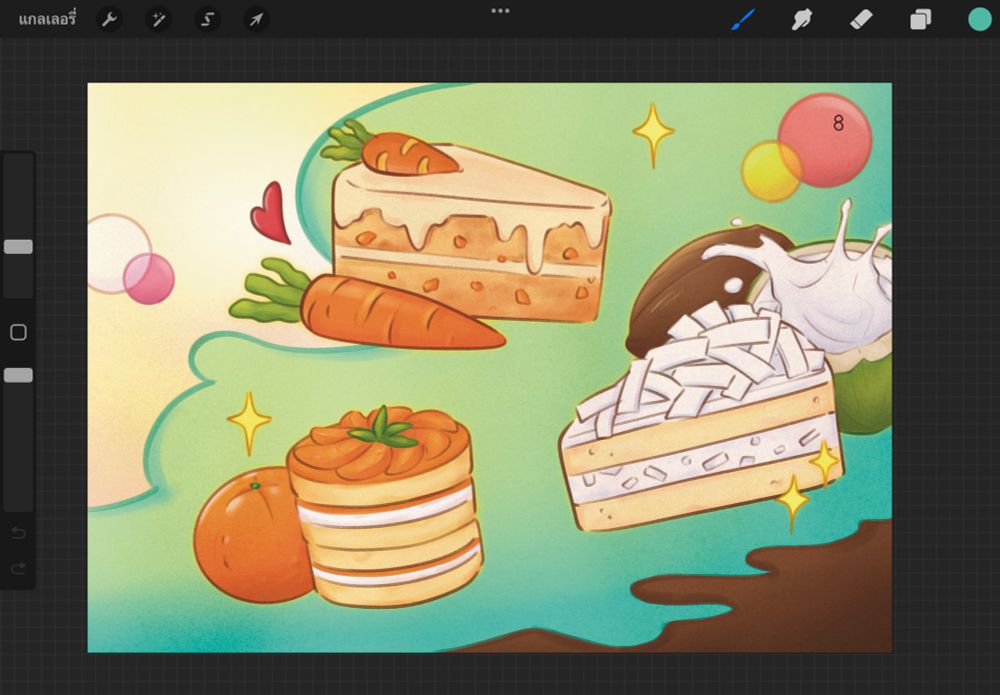Select the Smudge finger tool

[801, 19]
